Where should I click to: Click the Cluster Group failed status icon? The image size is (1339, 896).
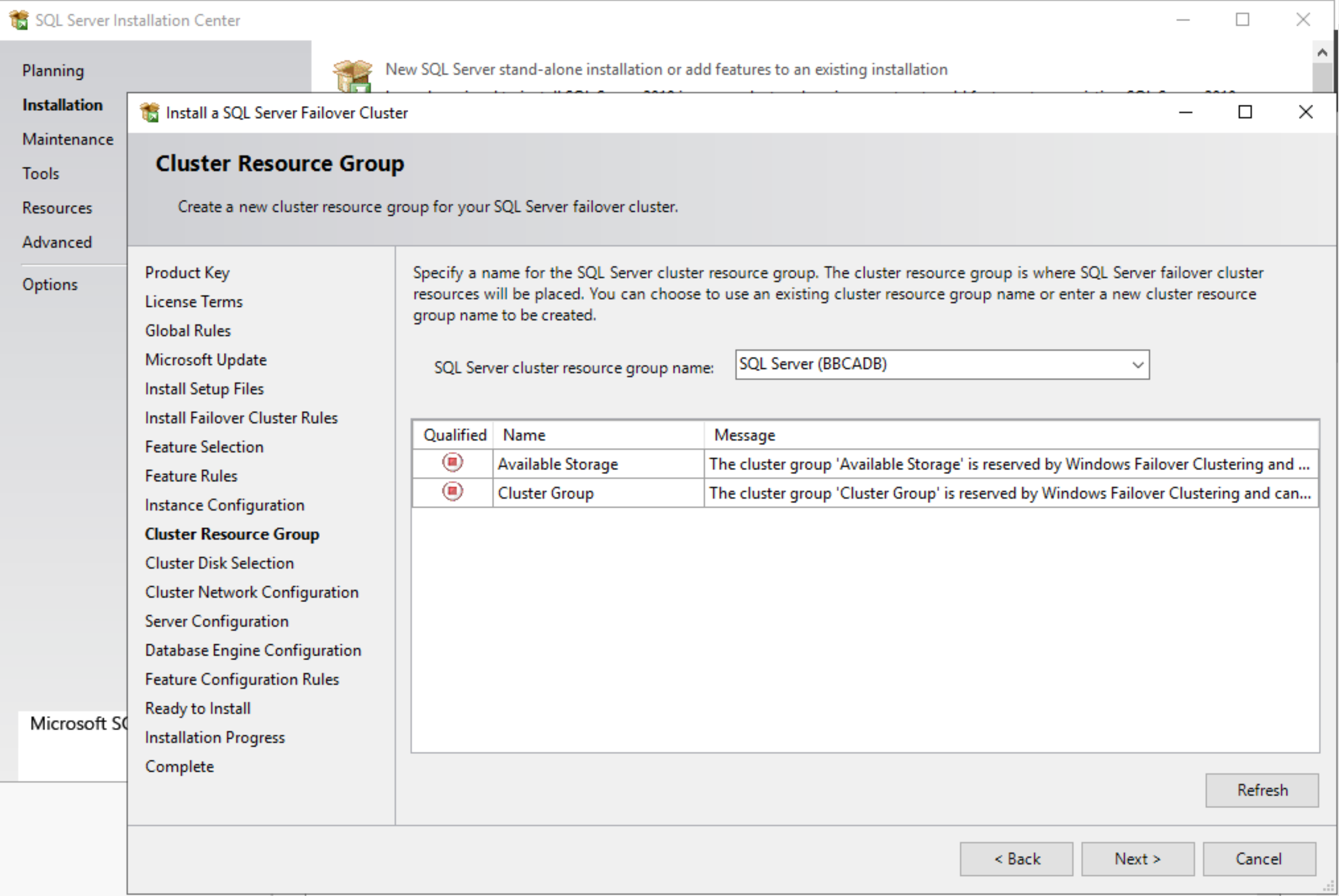tap(452, 491)
